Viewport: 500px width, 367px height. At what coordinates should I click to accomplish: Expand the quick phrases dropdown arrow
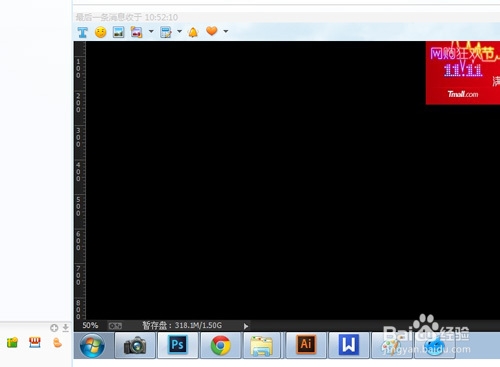pos(179,31)
